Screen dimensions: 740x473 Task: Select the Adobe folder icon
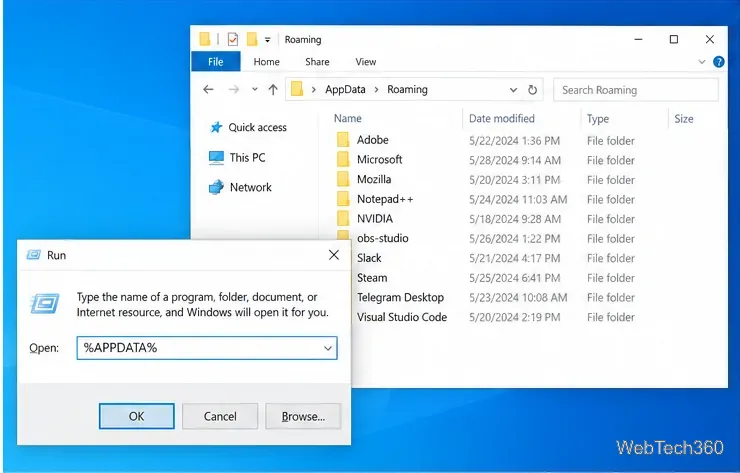[343, 140]
